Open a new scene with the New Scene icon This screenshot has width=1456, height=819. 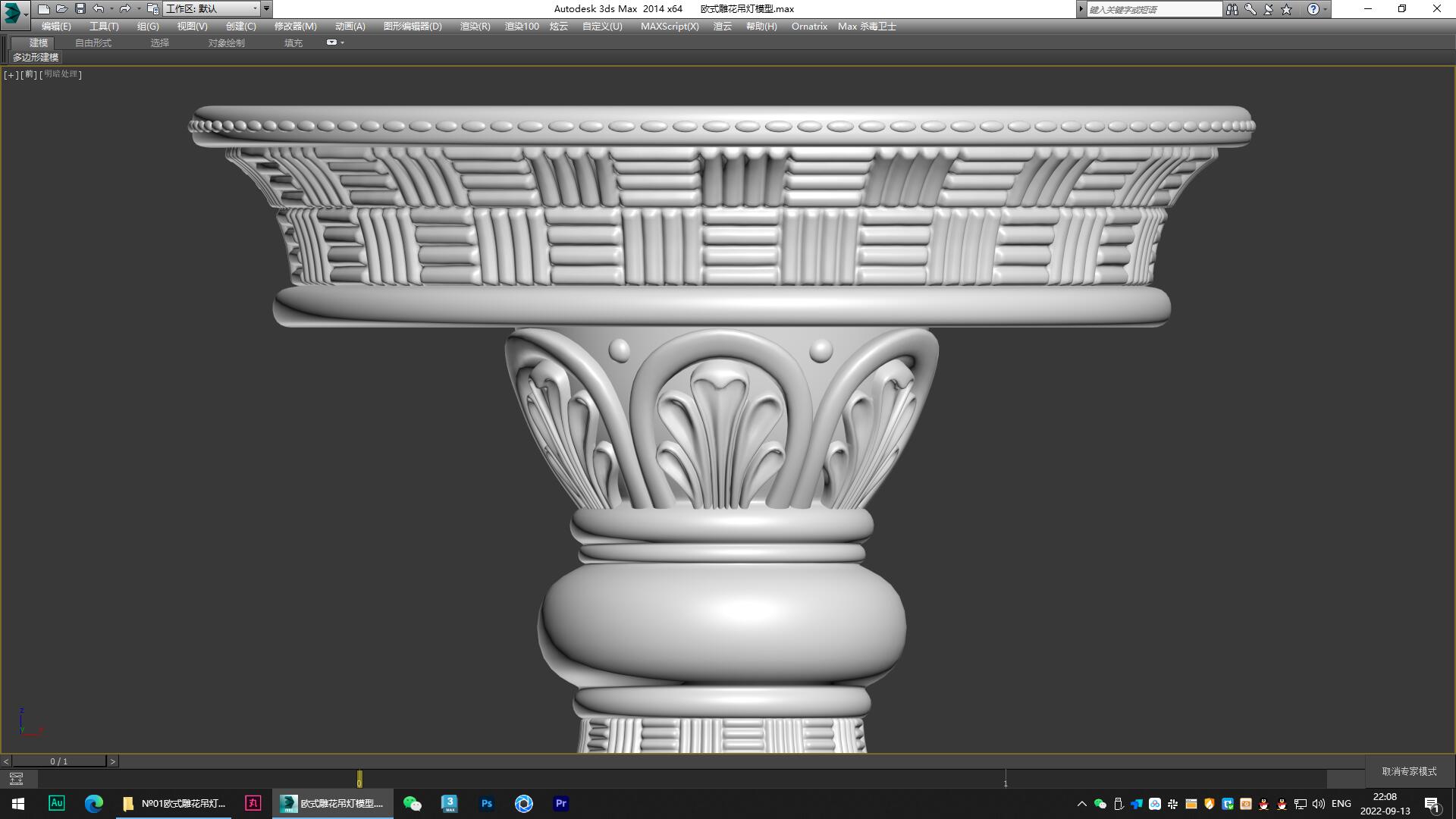(x=44, y=9)
